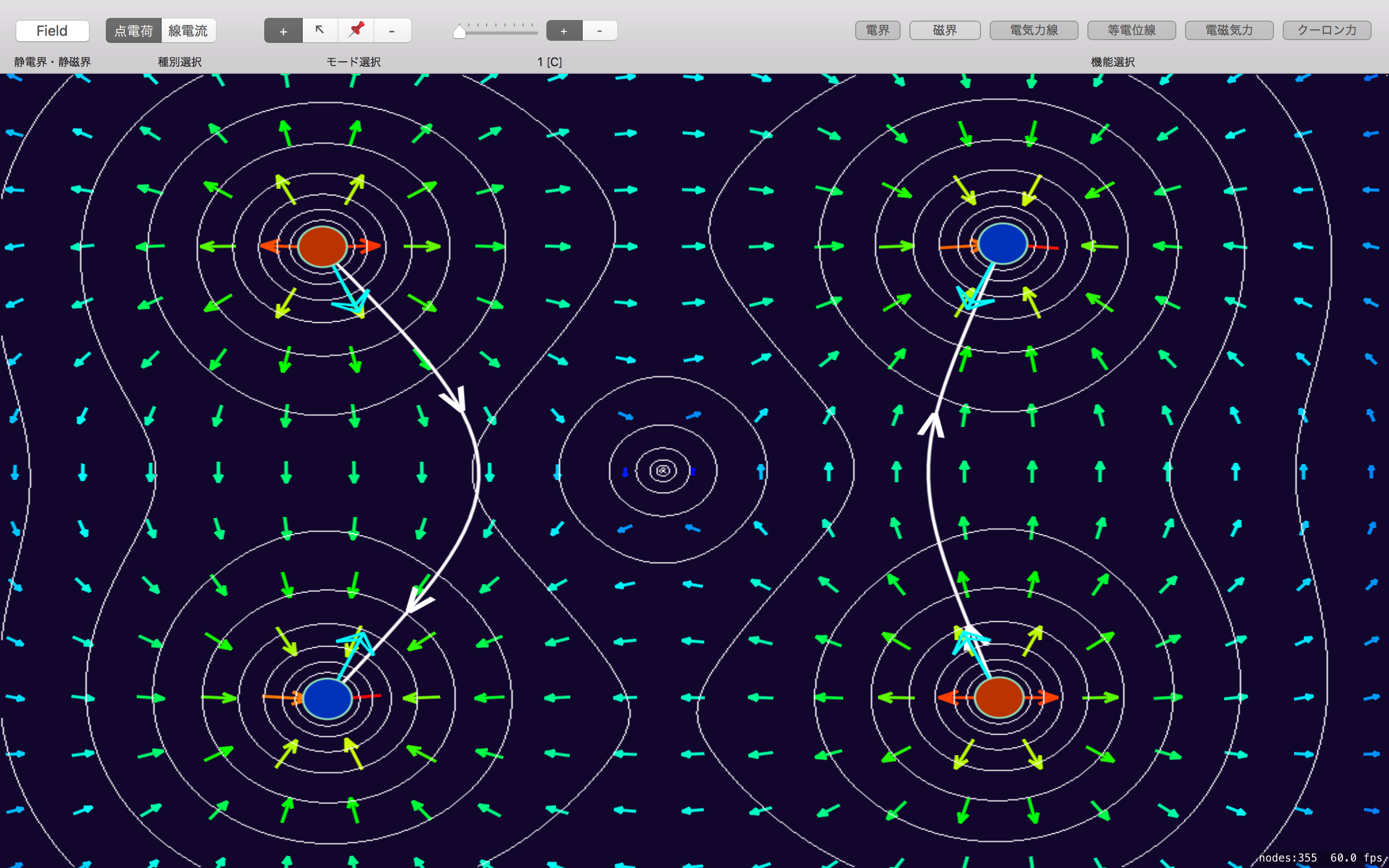Click the 60.0 fps status readout

point(1356,858)
